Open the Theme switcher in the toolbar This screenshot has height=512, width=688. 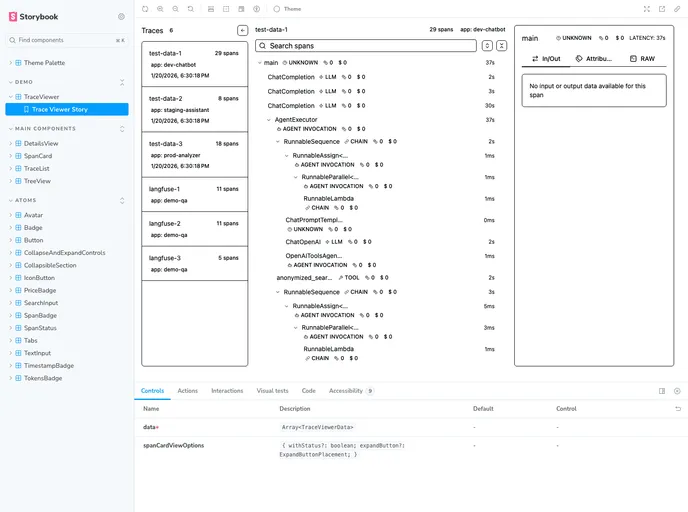click(x=287, y=9)
